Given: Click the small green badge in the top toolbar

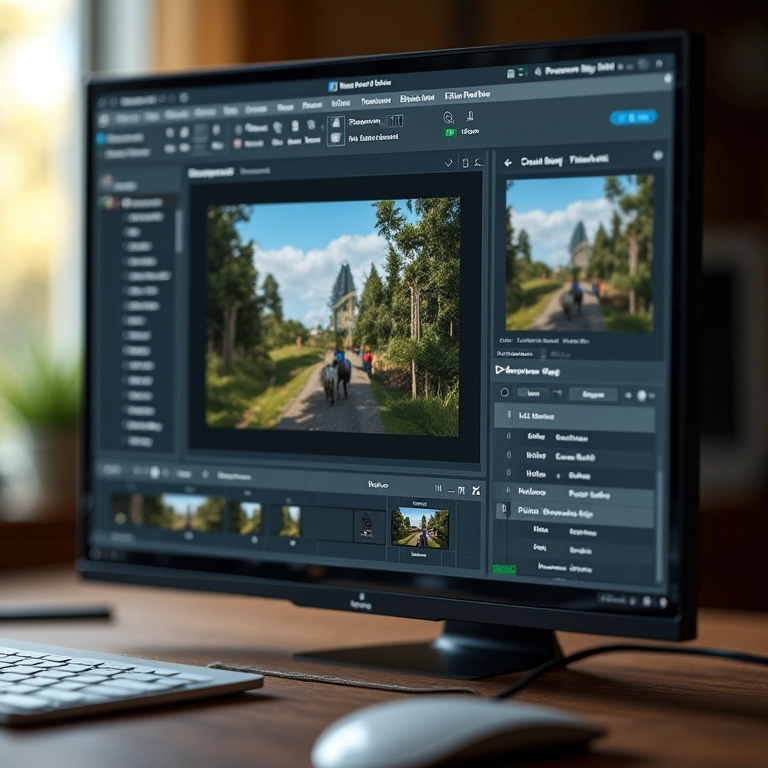Looking at the screenshot, I should (449, 132).
